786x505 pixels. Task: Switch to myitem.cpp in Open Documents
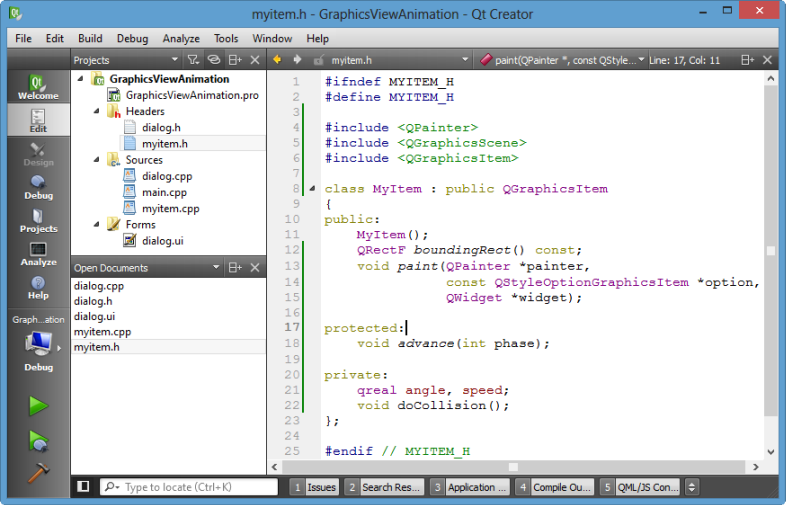(102, 332)
